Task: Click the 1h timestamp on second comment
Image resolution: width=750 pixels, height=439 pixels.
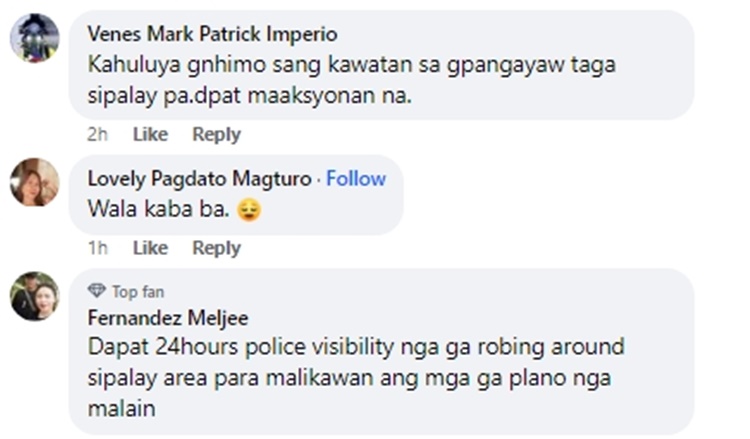Action: [x=97, y=248]
